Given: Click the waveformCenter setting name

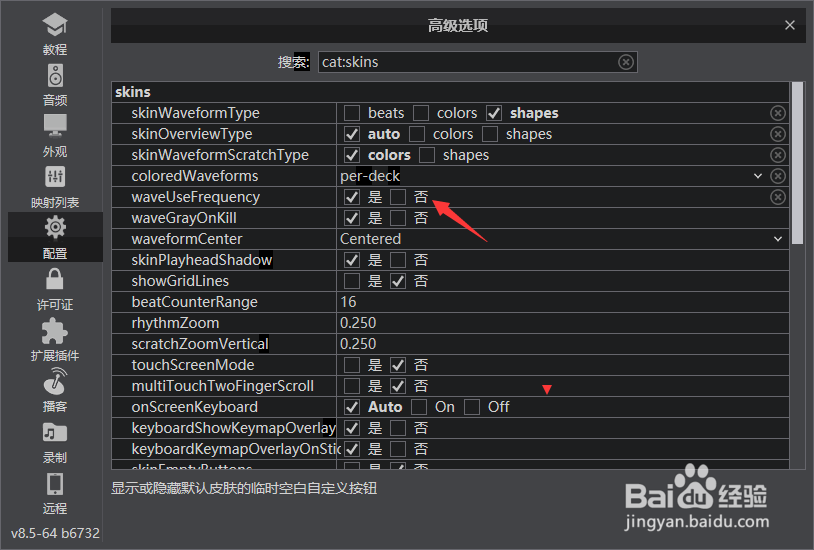Looking at the screenshot, I should (x=187, y=239).
